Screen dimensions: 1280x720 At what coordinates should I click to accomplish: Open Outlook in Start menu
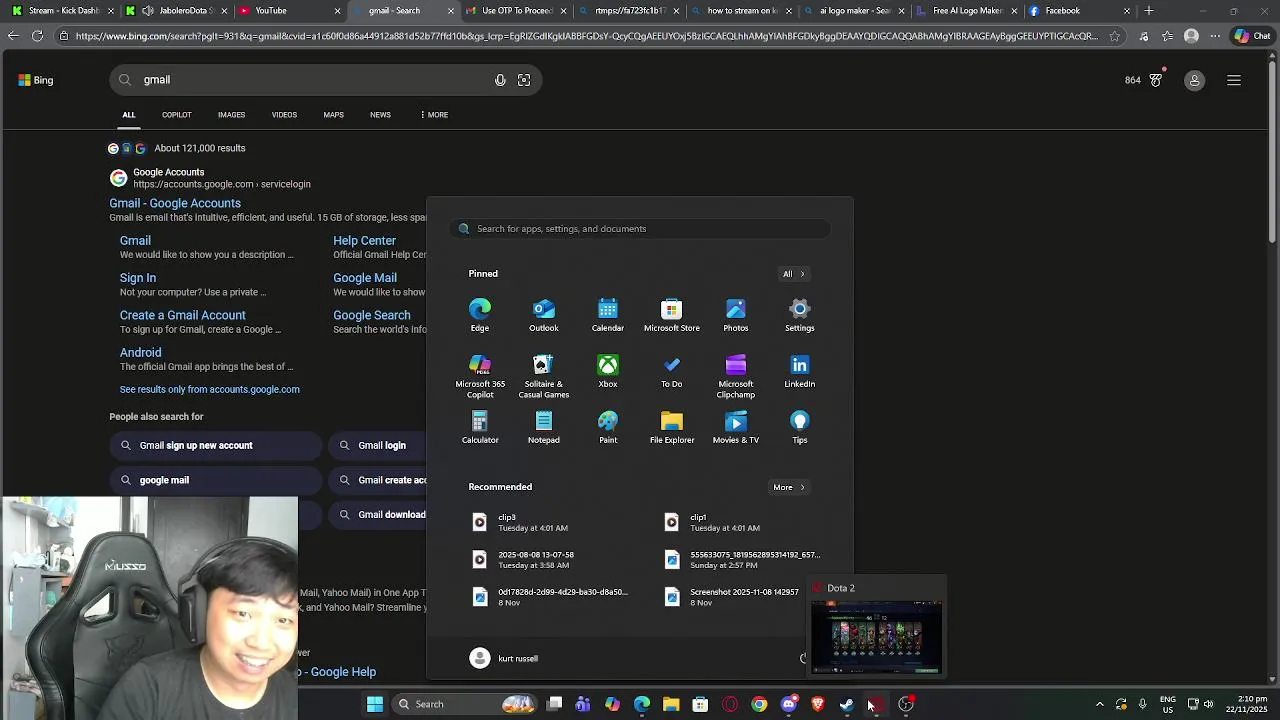[x=544, y=315]
